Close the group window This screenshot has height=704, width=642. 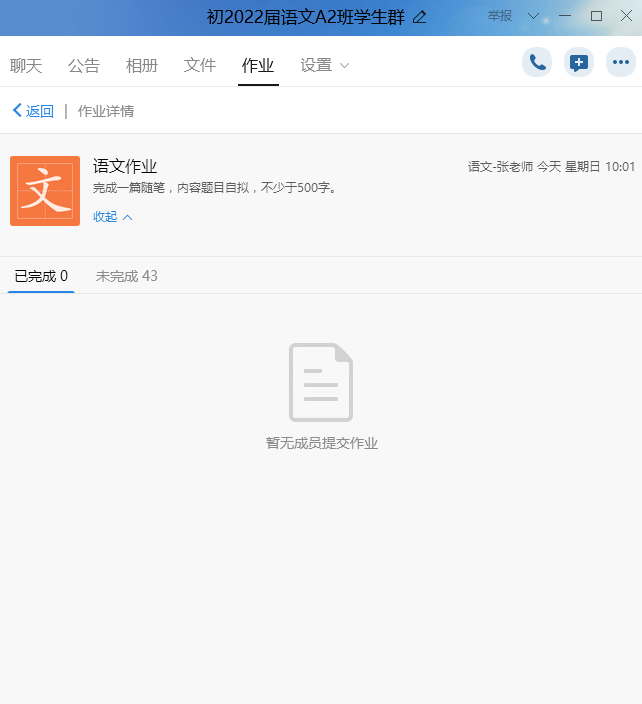click(x=626, y=16)
